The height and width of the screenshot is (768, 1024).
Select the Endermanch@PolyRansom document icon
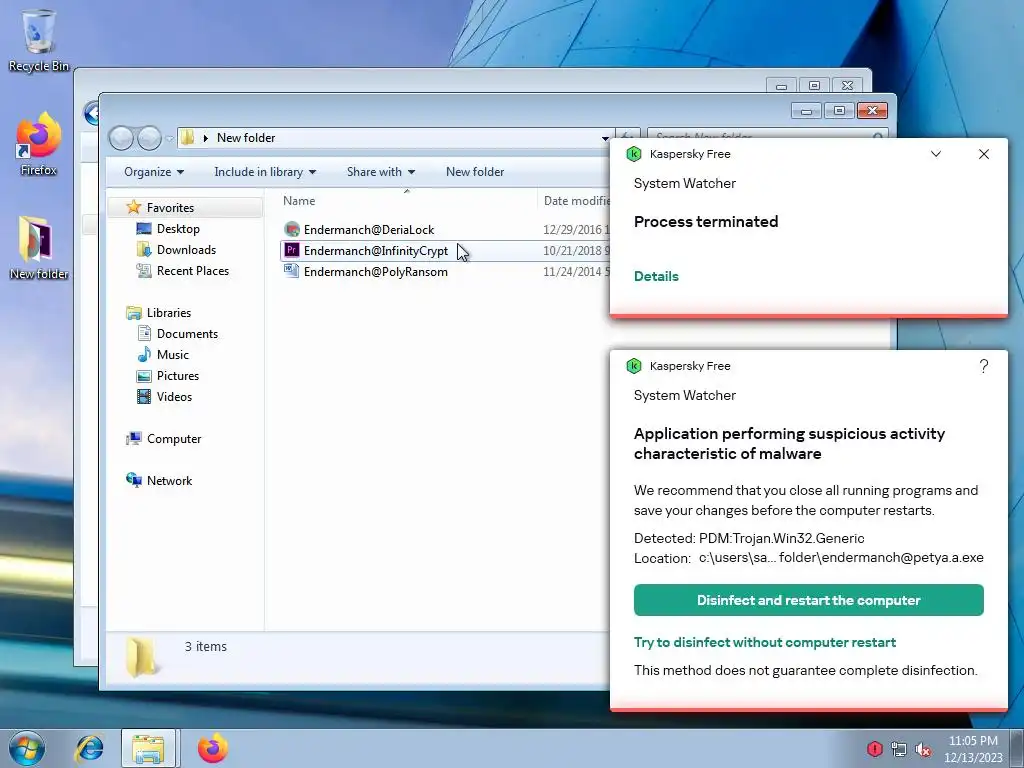[292, 271]
